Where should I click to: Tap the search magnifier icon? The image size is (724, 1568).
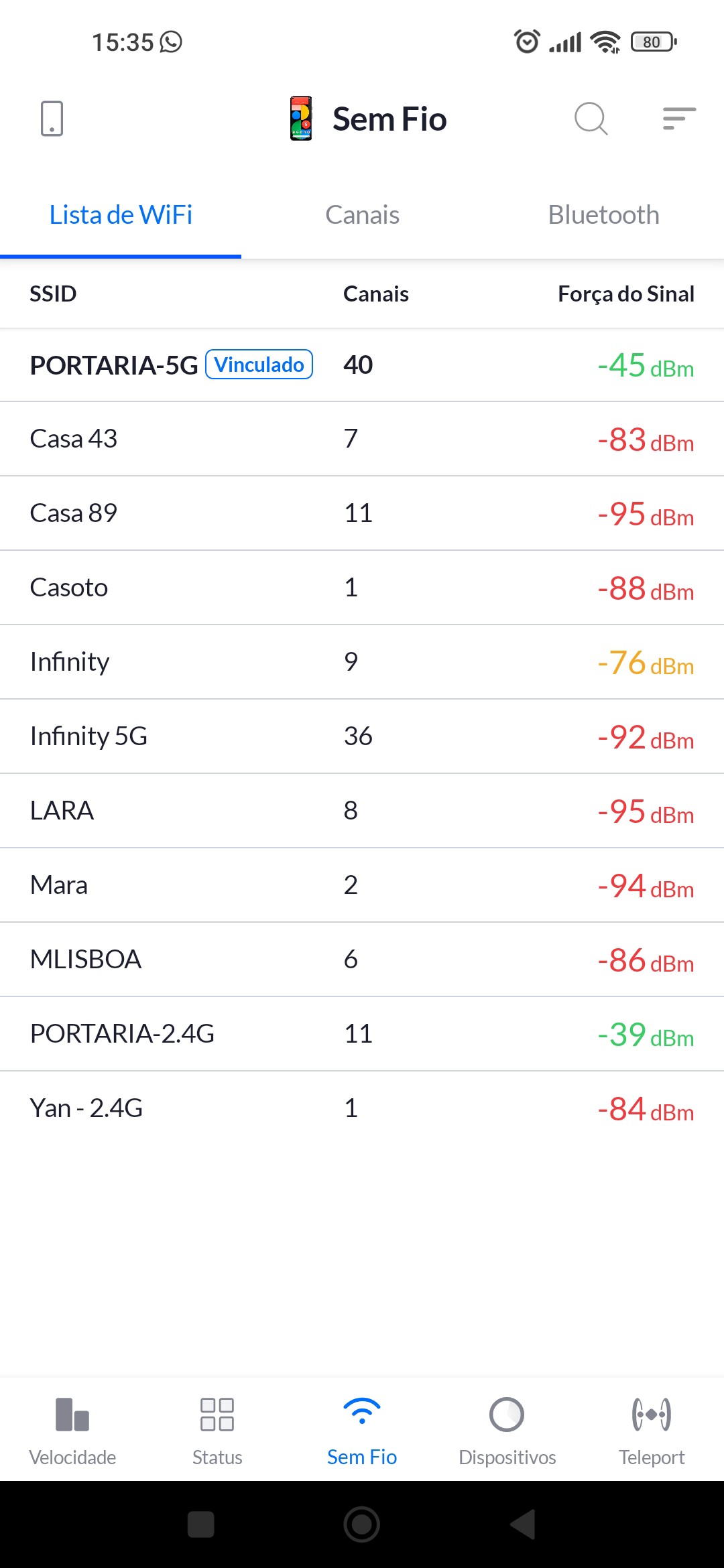tap(591, 119)
